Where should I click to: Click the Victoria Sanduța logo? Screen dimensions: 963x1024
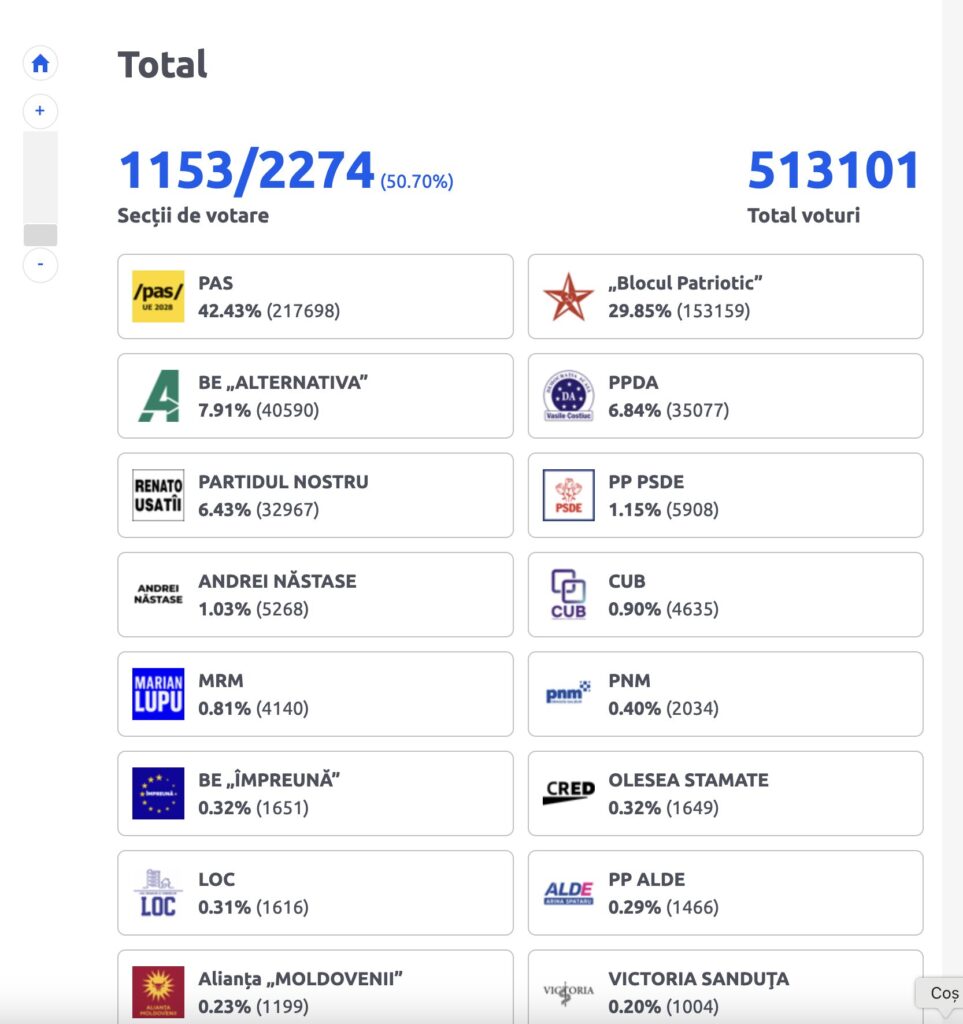(569, 993)
